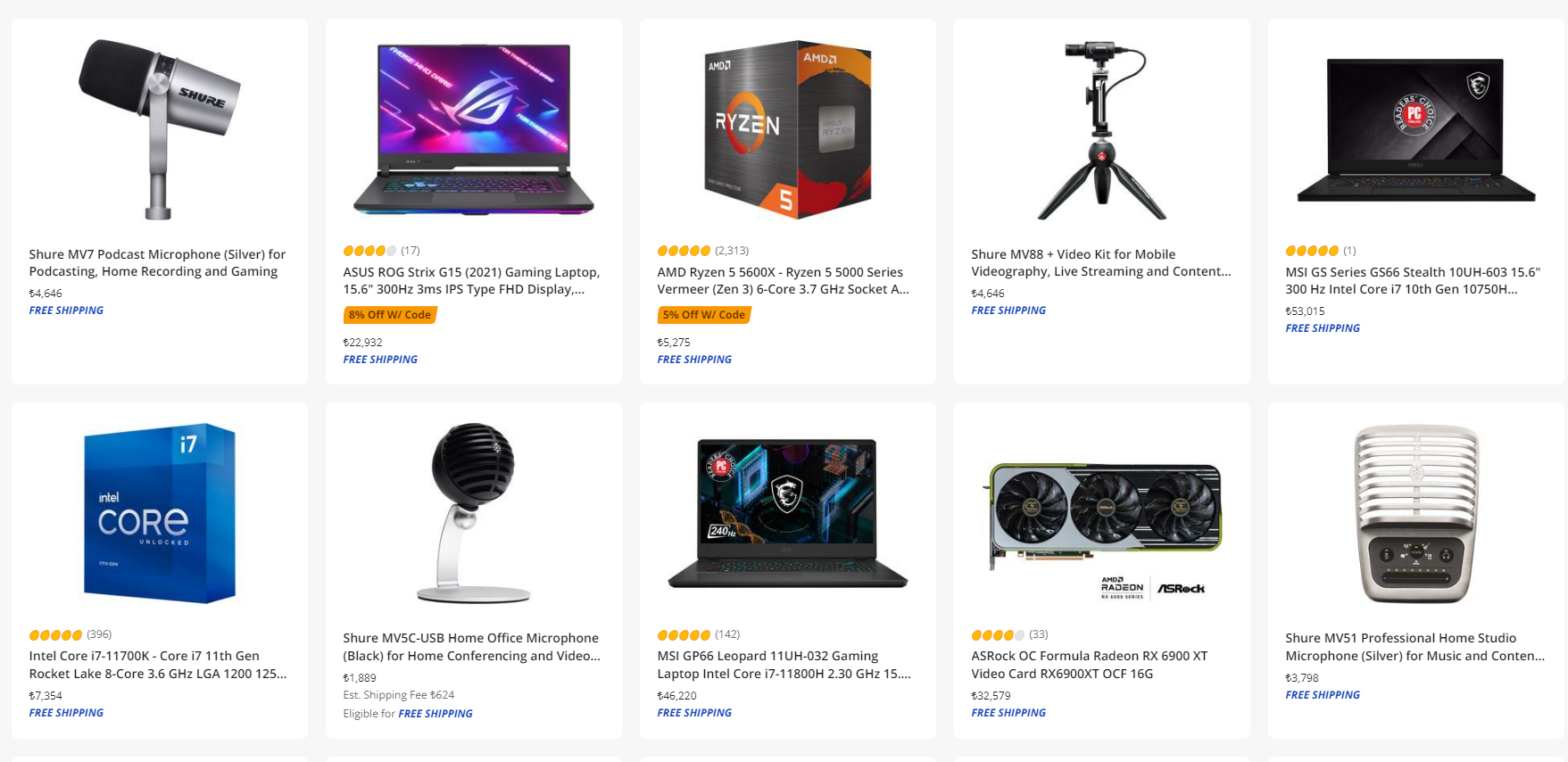The width and height of the screenshot is (1568, 762).
Task: Click the ASUS ROG Strix G15 laptop image
Action: pyautogui.click(x=474, y=129)
